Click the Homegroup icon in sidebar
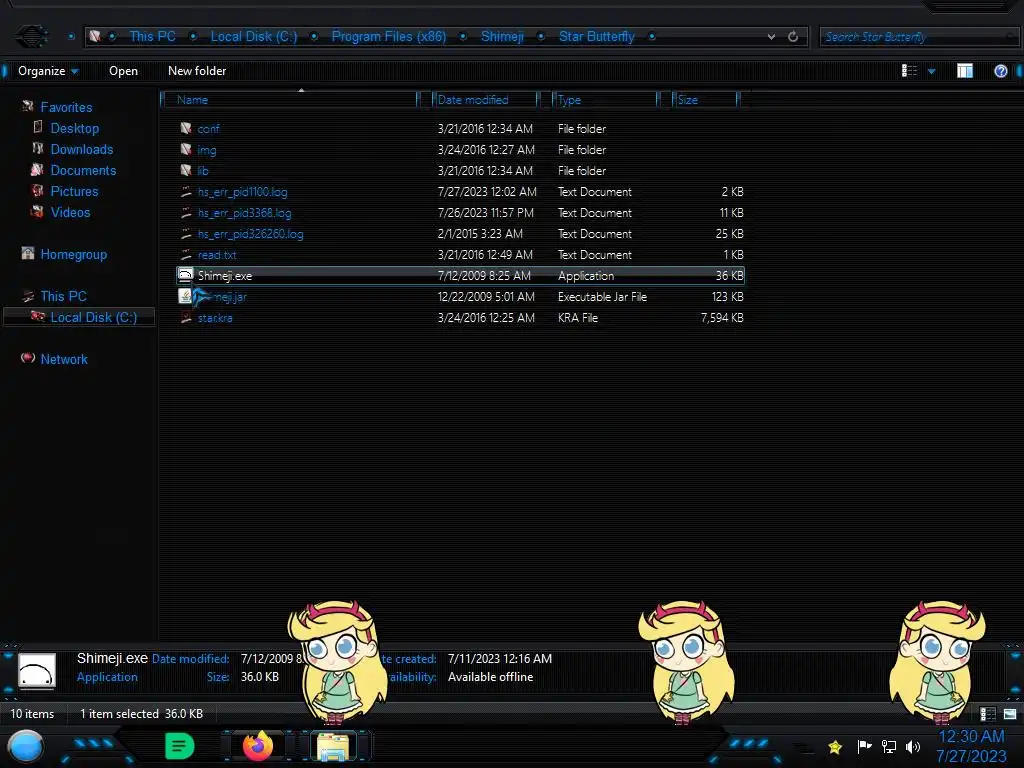Image resolution: width=1024 pixels, height=768 pixels. [27, 253]
